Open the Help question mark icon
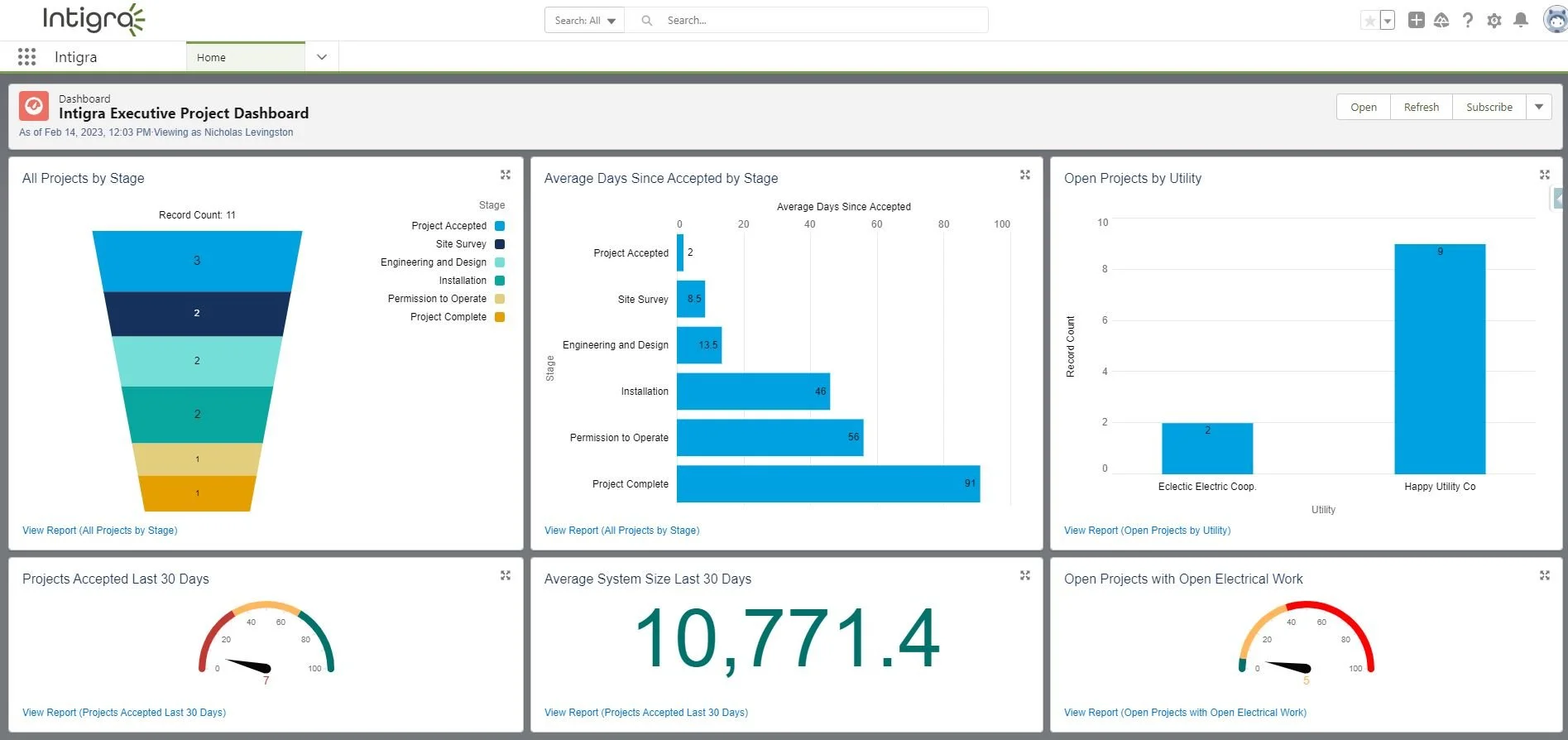This screenshot has width=1568, height=740. coord(1467,20)
